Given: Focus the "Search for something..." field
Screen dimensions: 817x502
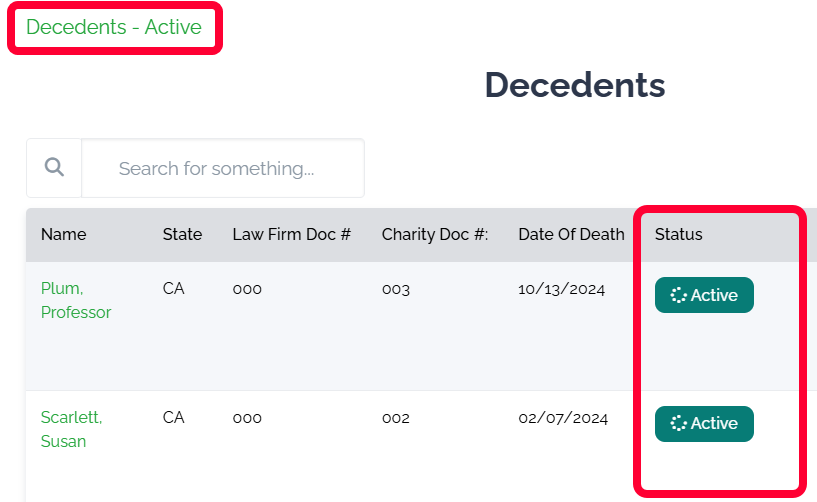Looking at the screenshot, I should [222, 168].
